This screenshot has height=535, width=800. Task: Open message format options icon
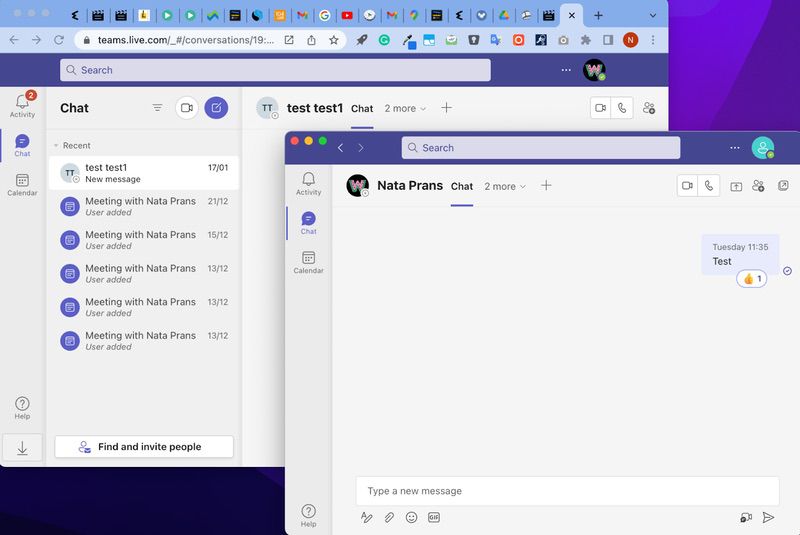tap(366, 517)
